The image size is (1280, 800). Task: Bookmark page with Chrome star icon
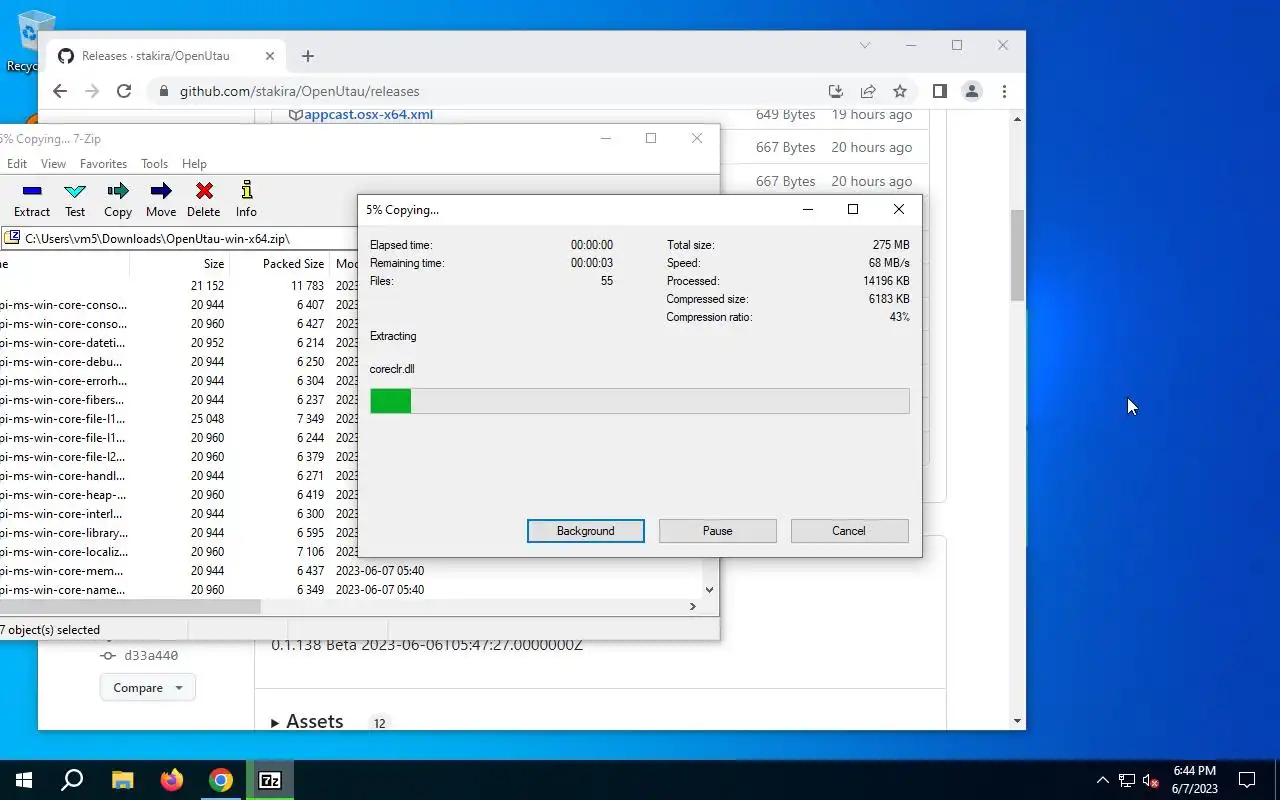tap(900, 91)
